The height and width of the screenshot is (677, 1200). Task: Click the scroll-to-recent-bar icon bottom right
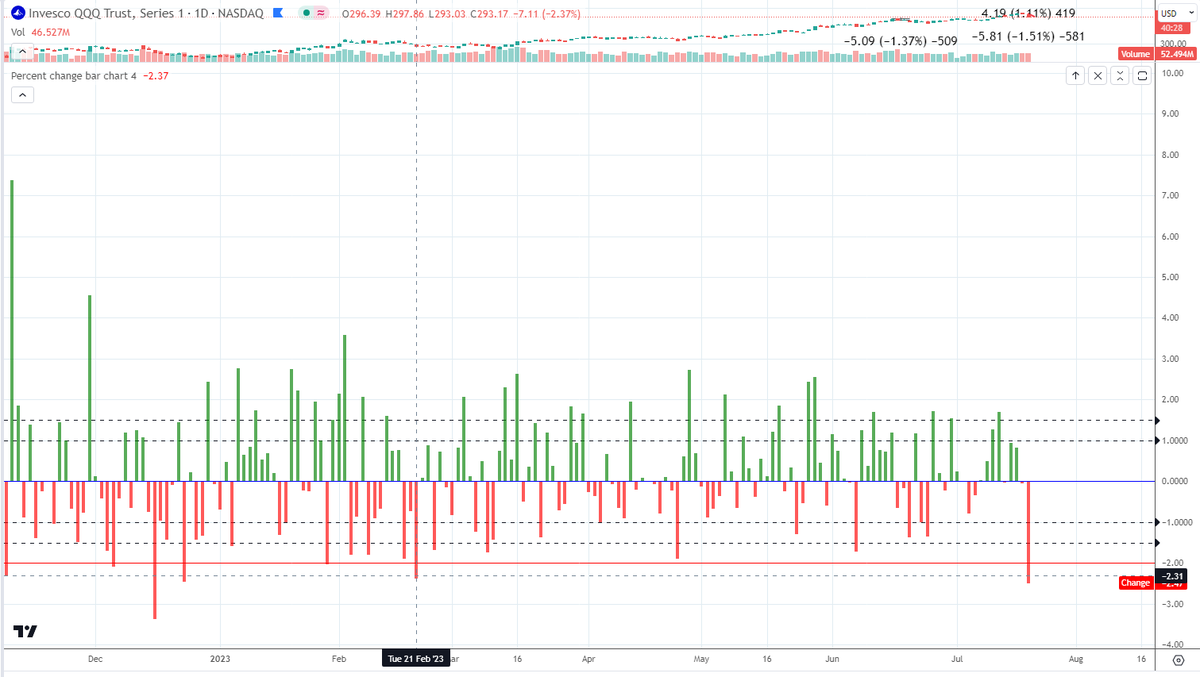(1176, 661)
